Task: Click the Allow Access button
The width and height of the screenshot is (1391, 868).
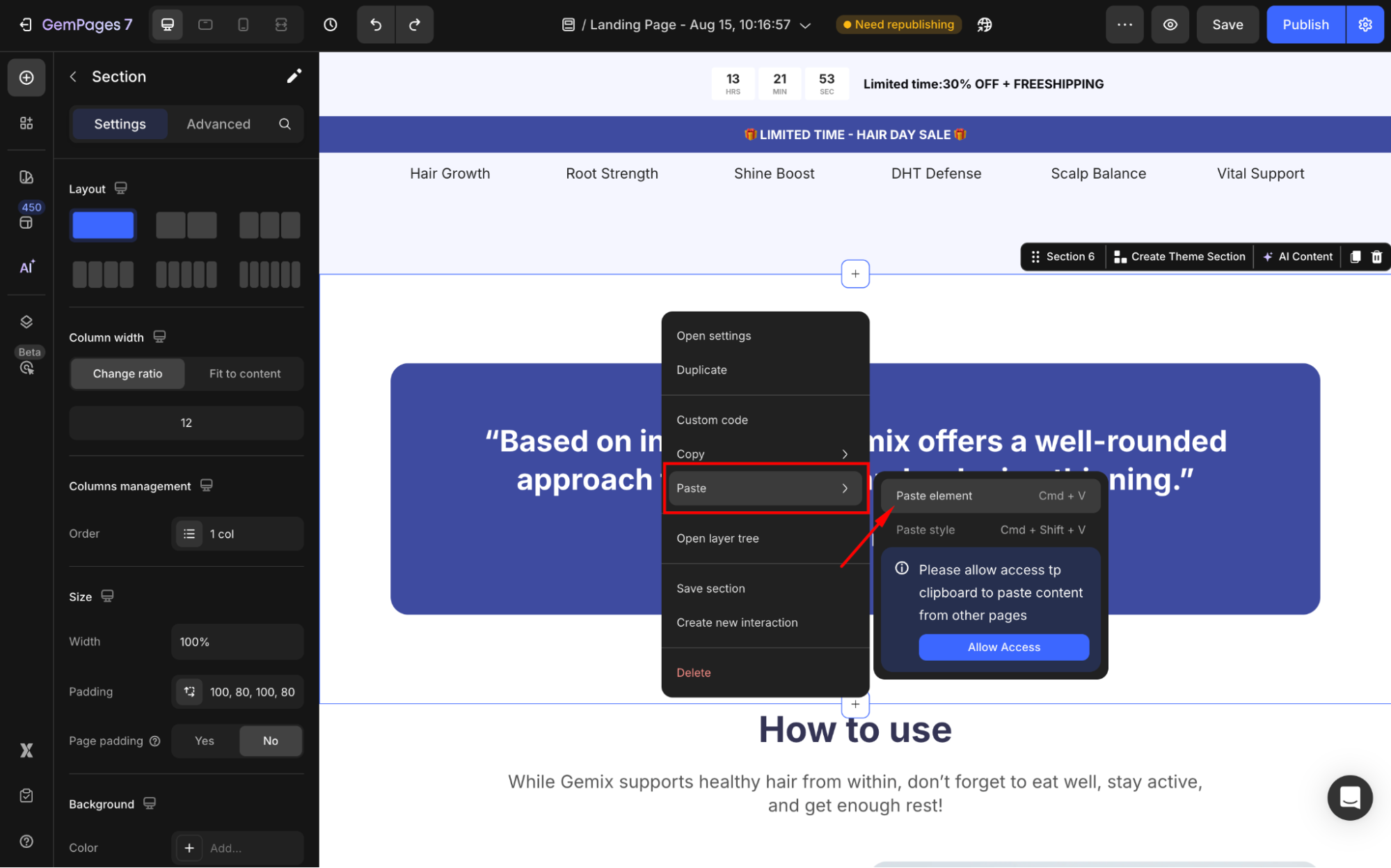Action: point(1003,647)
